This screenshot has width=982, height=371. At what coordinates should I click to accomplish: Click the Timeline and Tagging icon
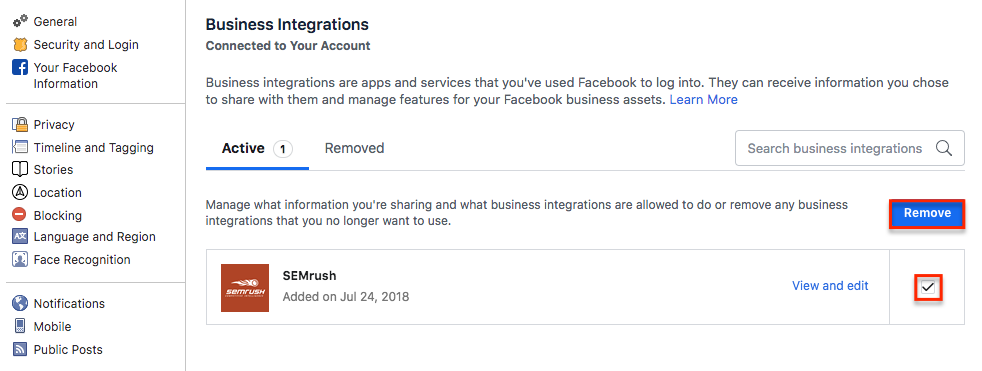(x=21, y=147)
